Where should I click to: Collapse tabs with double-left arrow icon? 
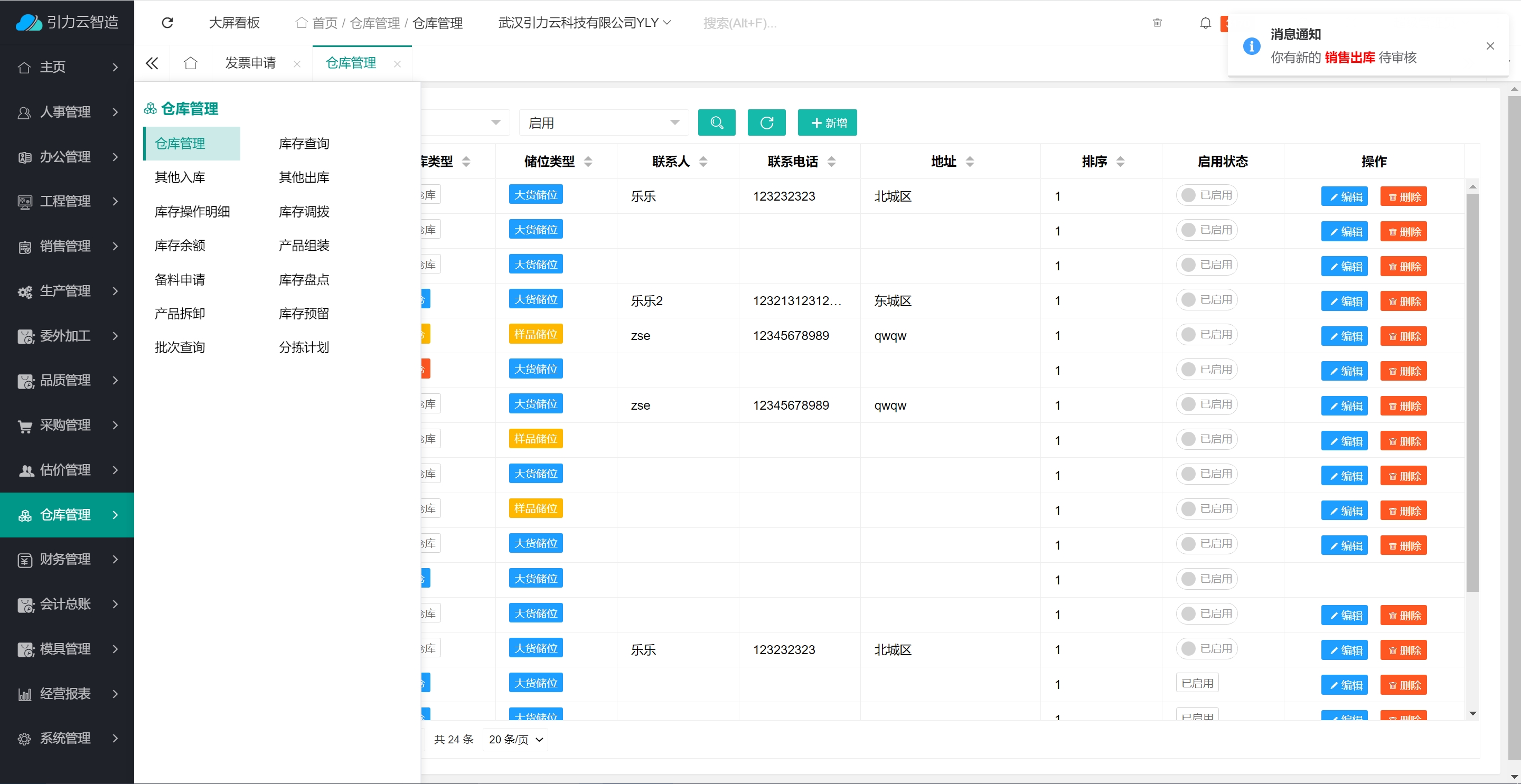point(152,63)
